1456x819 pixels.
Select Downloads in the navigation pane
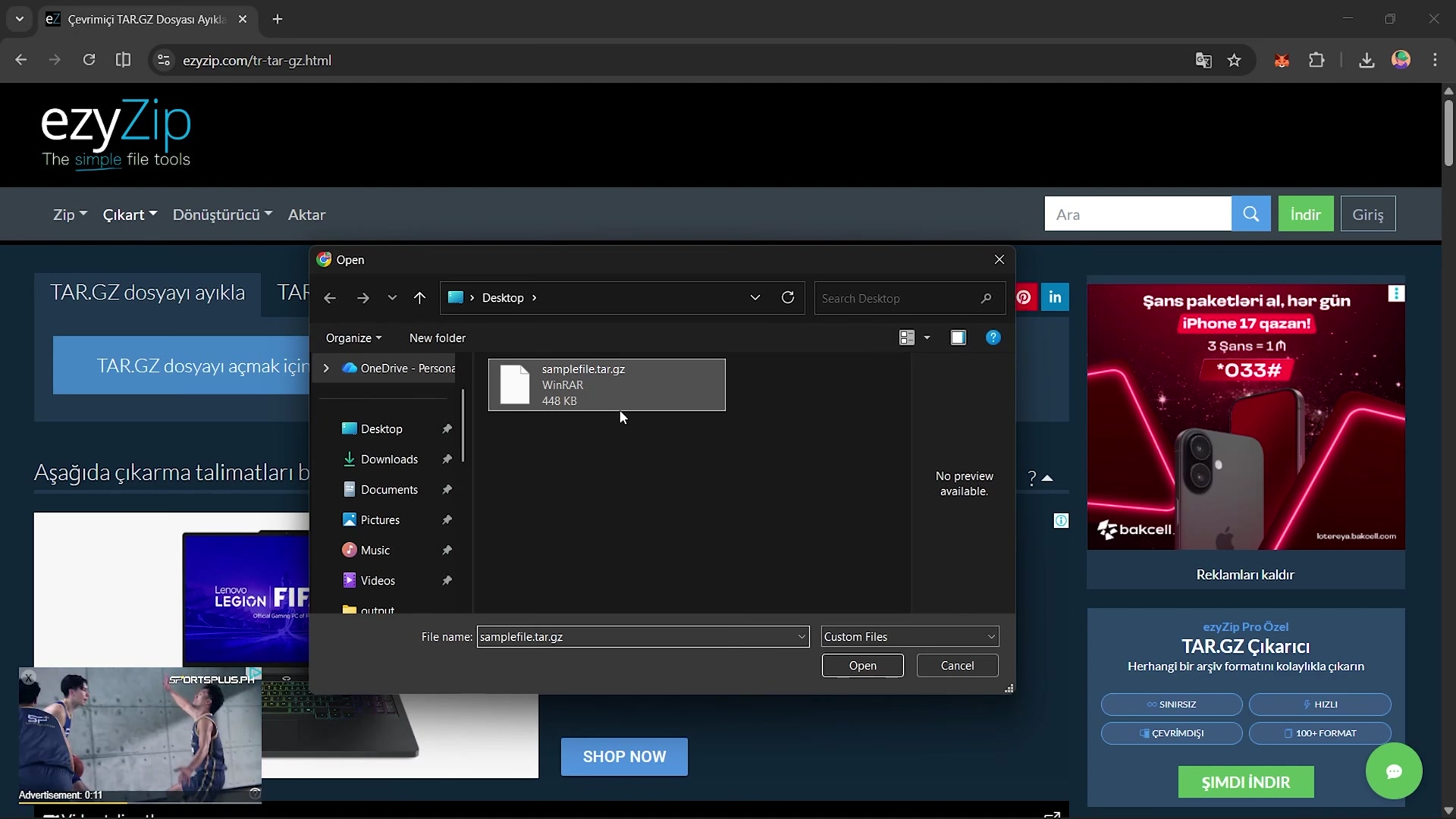click(x=389, y=460)
